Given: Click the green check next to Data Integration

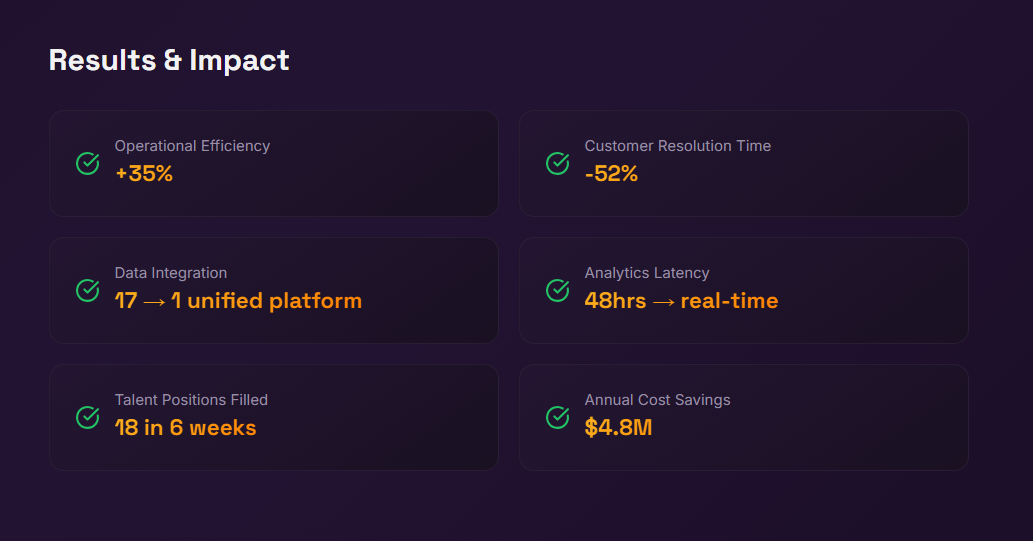Looking at the screenshot, I should pos(88,290).
